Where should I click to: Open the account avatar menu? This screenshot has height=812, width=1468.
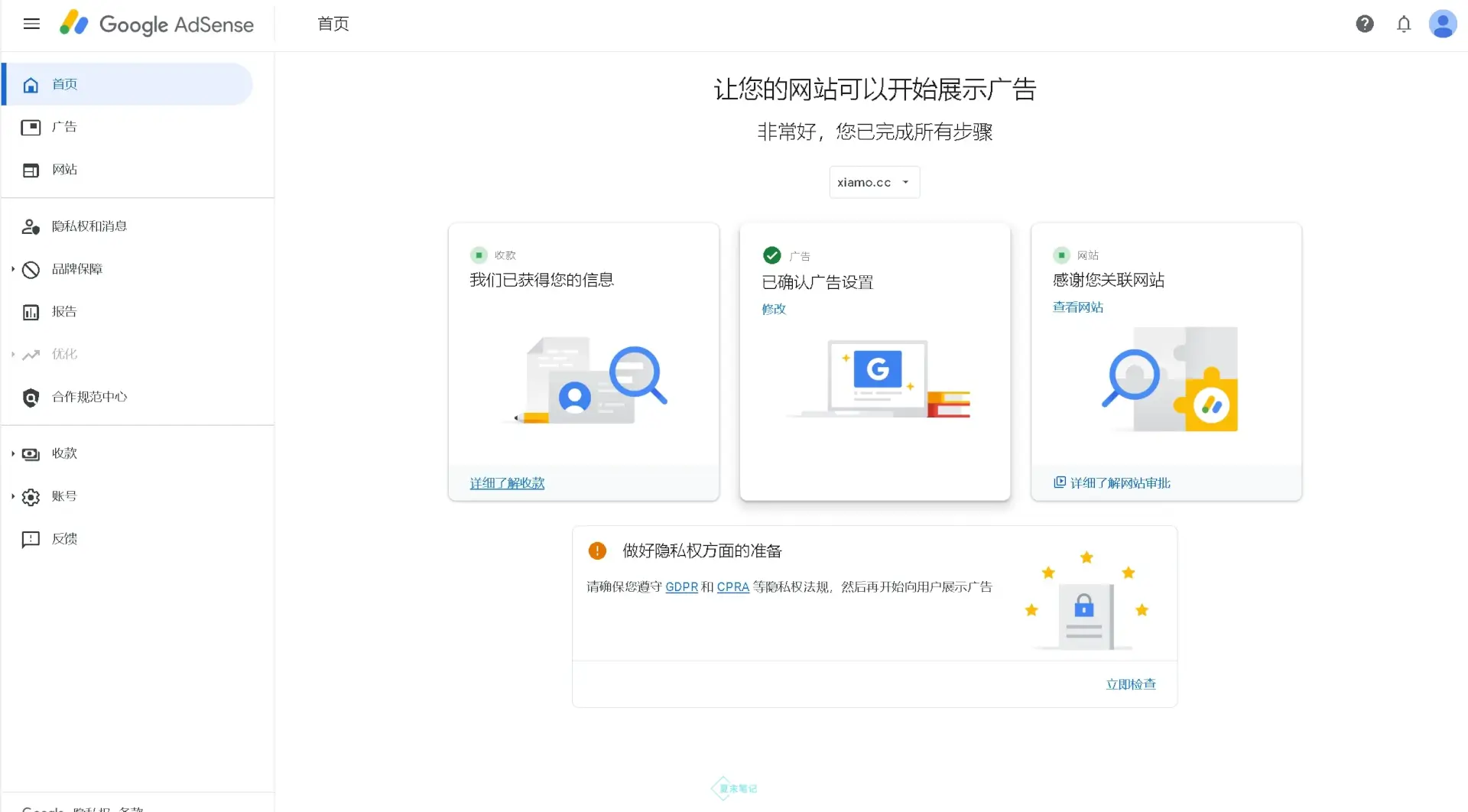coord(1443,24)
